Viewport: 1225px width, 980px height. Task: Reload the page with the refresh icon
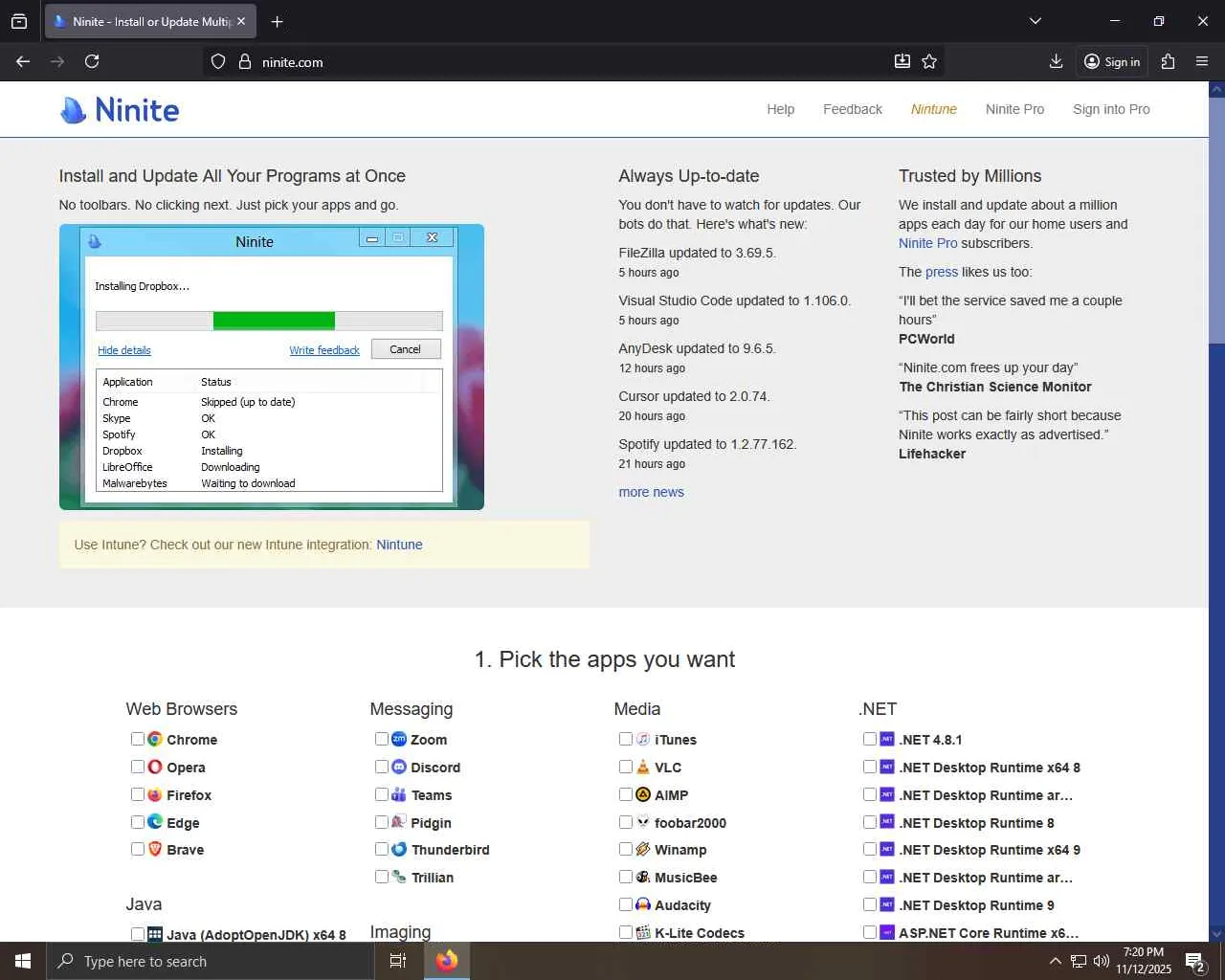tap(92, 61)
